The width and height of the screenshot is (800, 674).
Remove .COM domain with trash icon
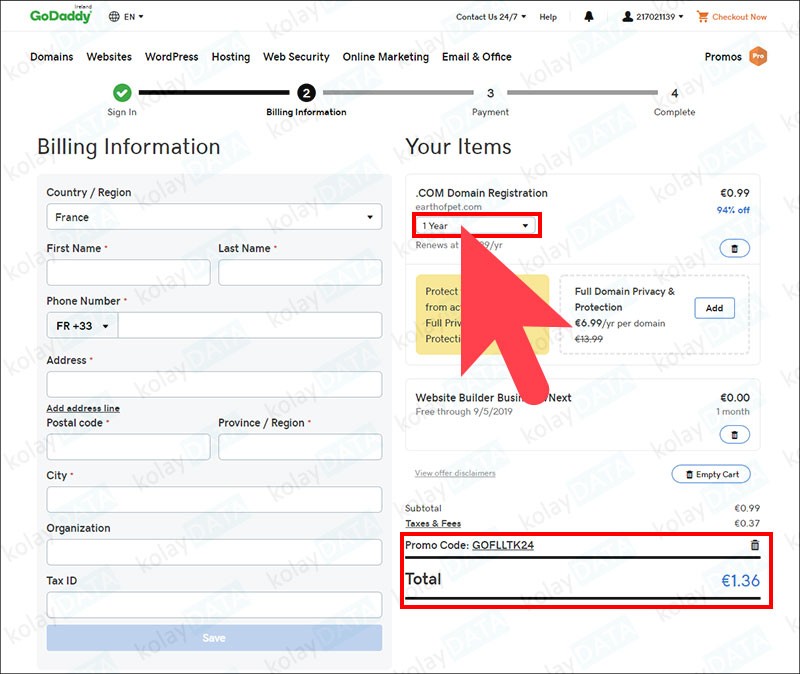click(x=735, y=249)
